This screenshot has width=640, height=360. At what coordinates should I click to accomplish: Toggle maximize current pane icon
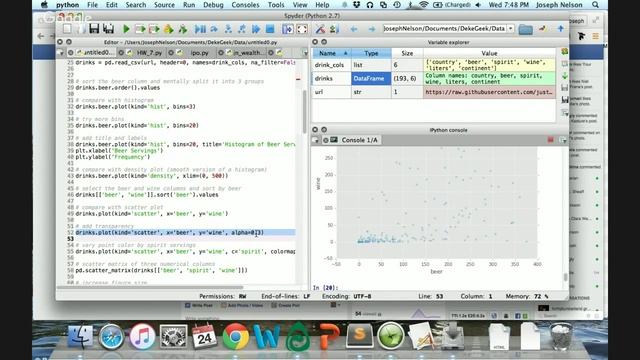pos(288,29)
